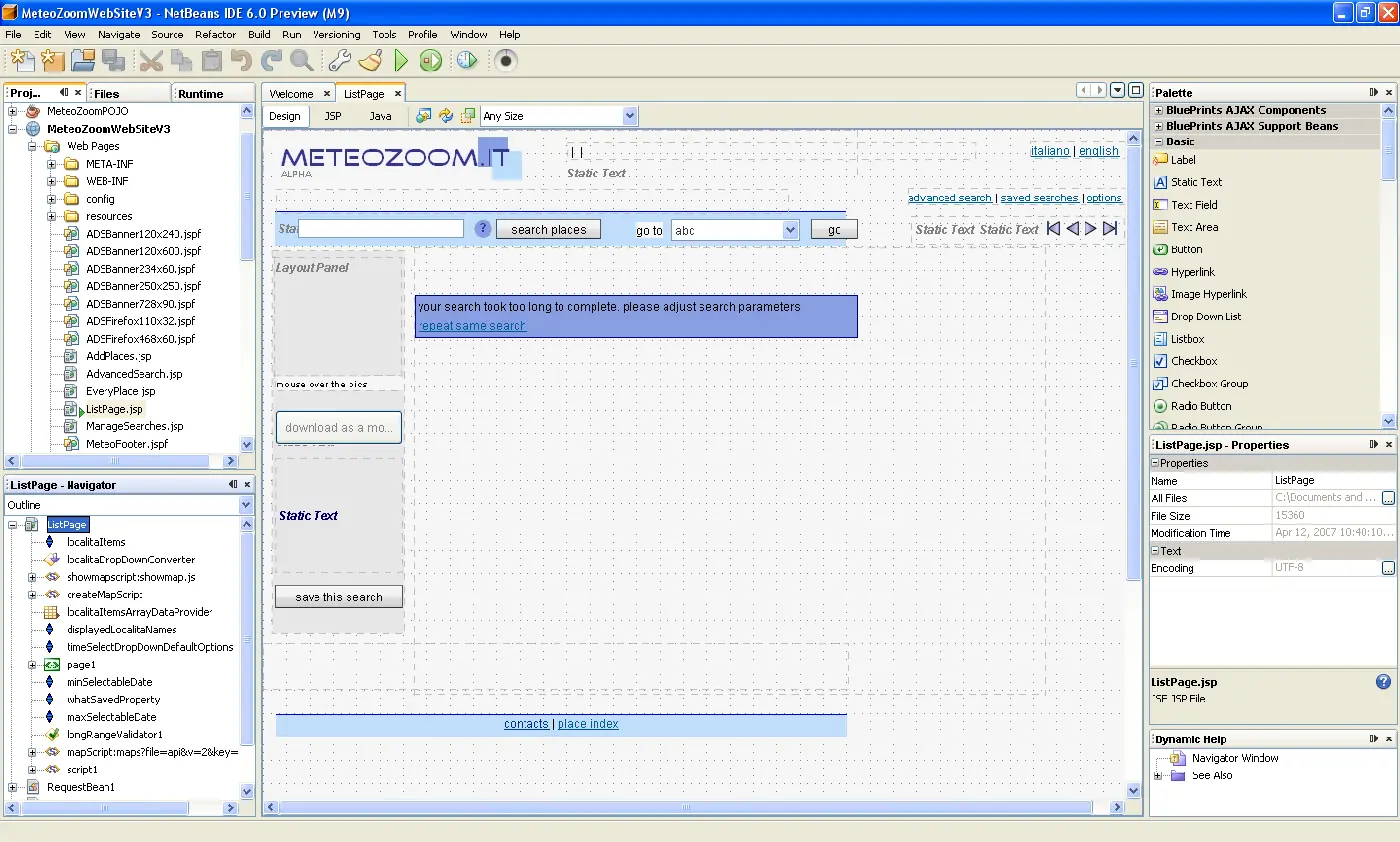Viewport: 1400px width, 842px height.
Task: Expand the RequestBean1 node in Navigator
Action: 13,787
